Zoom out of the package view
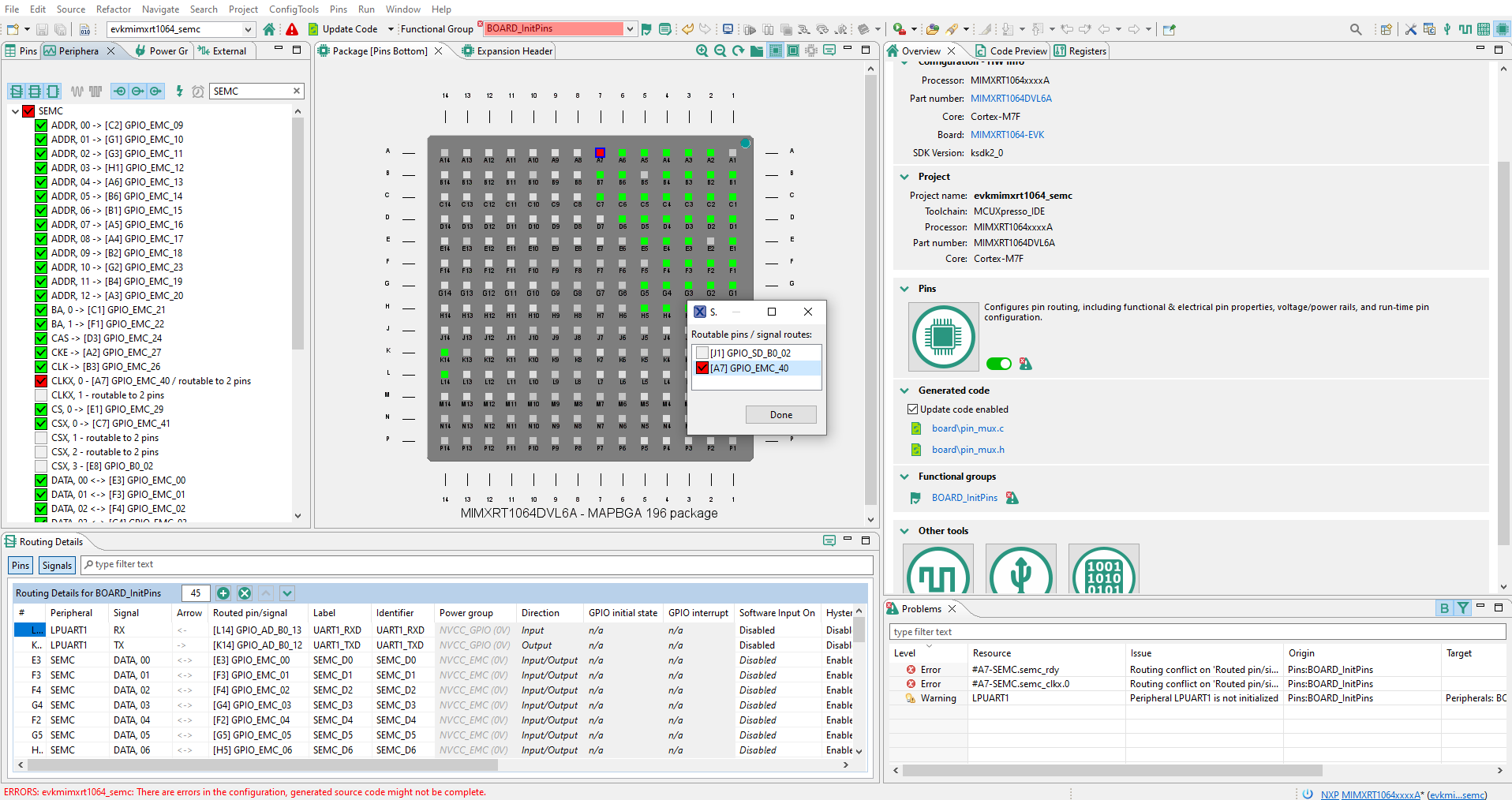 [720, 50]
